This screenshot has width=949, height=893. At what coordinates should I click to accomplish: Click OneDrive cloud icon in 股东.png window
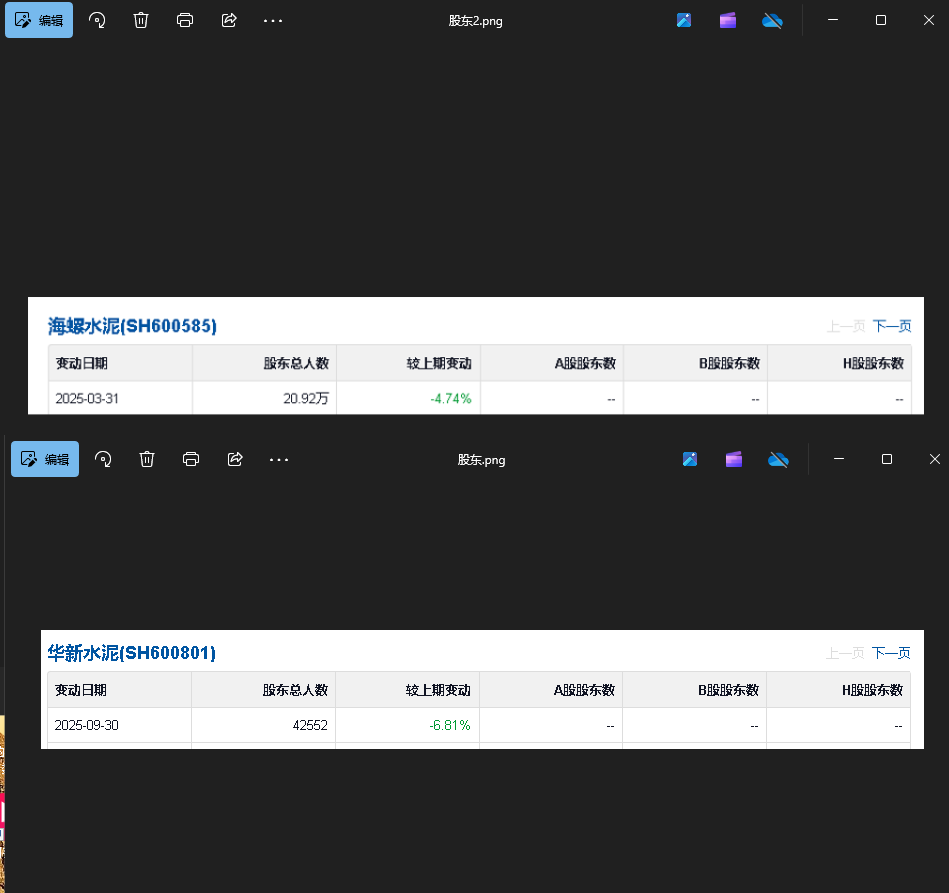click(x=778, y=460)
